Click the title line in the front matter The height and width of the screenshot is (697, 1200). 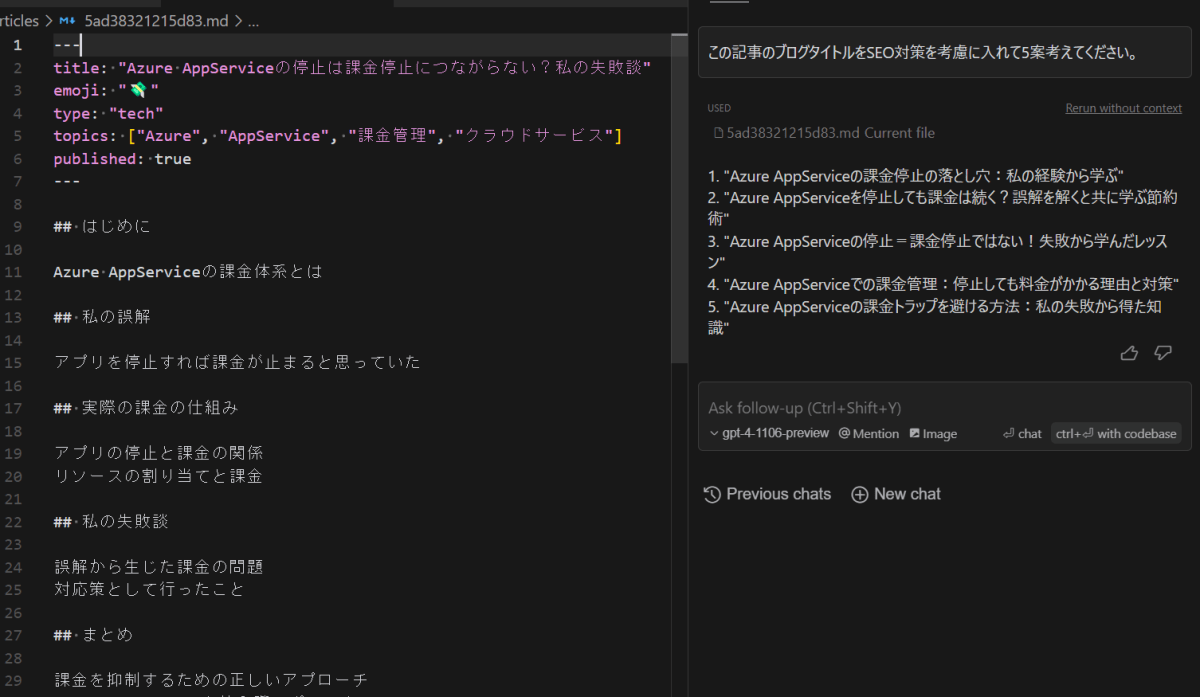pyautogui.click(x=352, y=68)
